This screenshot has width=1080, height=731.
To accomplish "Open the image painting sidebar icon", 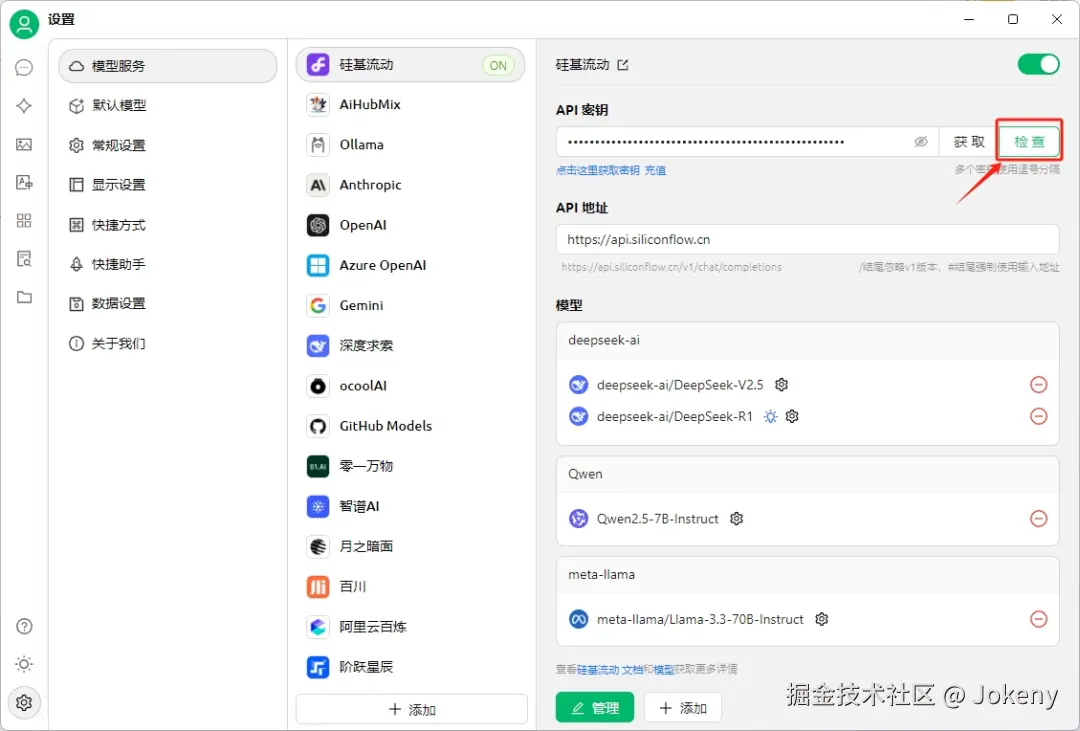I will [x=24, y=144].
